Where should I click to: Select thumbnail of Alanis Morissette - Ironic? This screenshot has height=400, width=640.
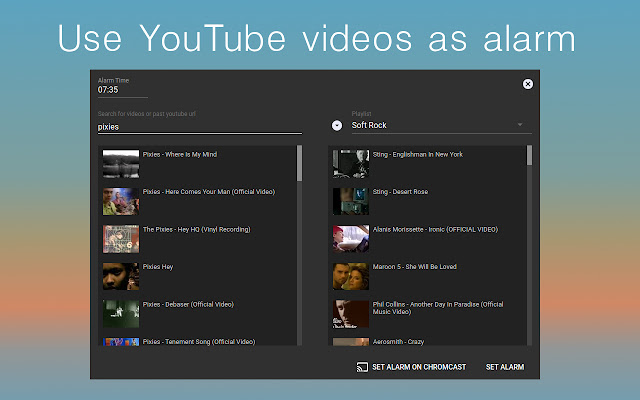coord(351,239)
